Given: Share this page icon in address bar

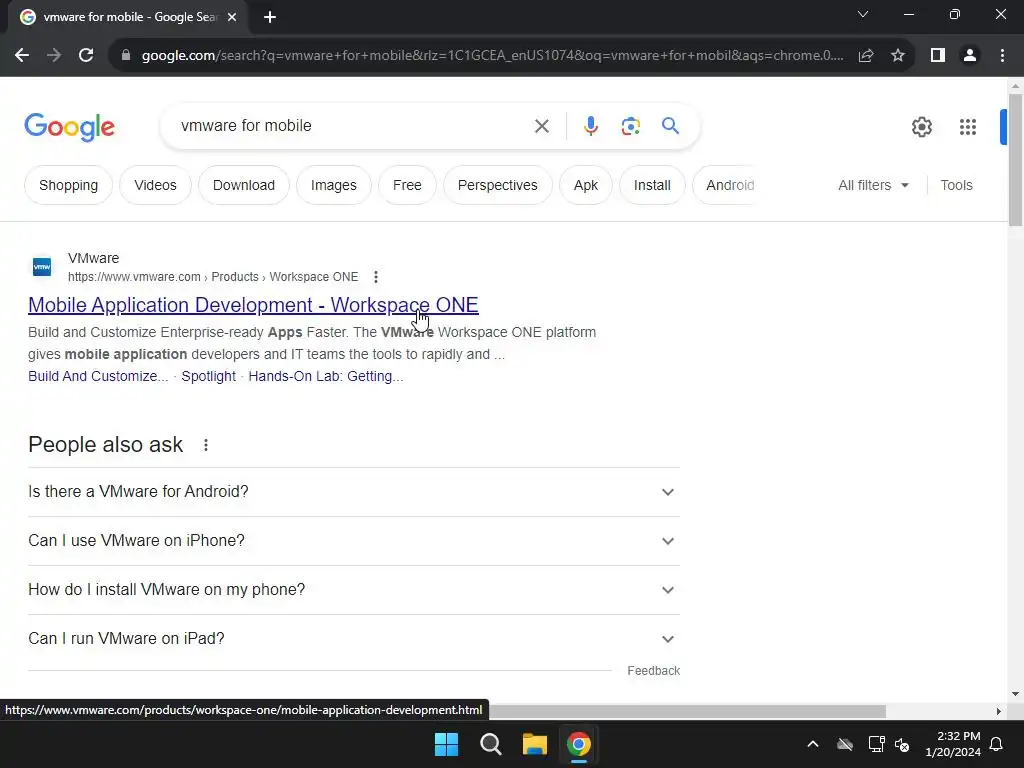Looking at the screenshot, I should coord(866,56).
